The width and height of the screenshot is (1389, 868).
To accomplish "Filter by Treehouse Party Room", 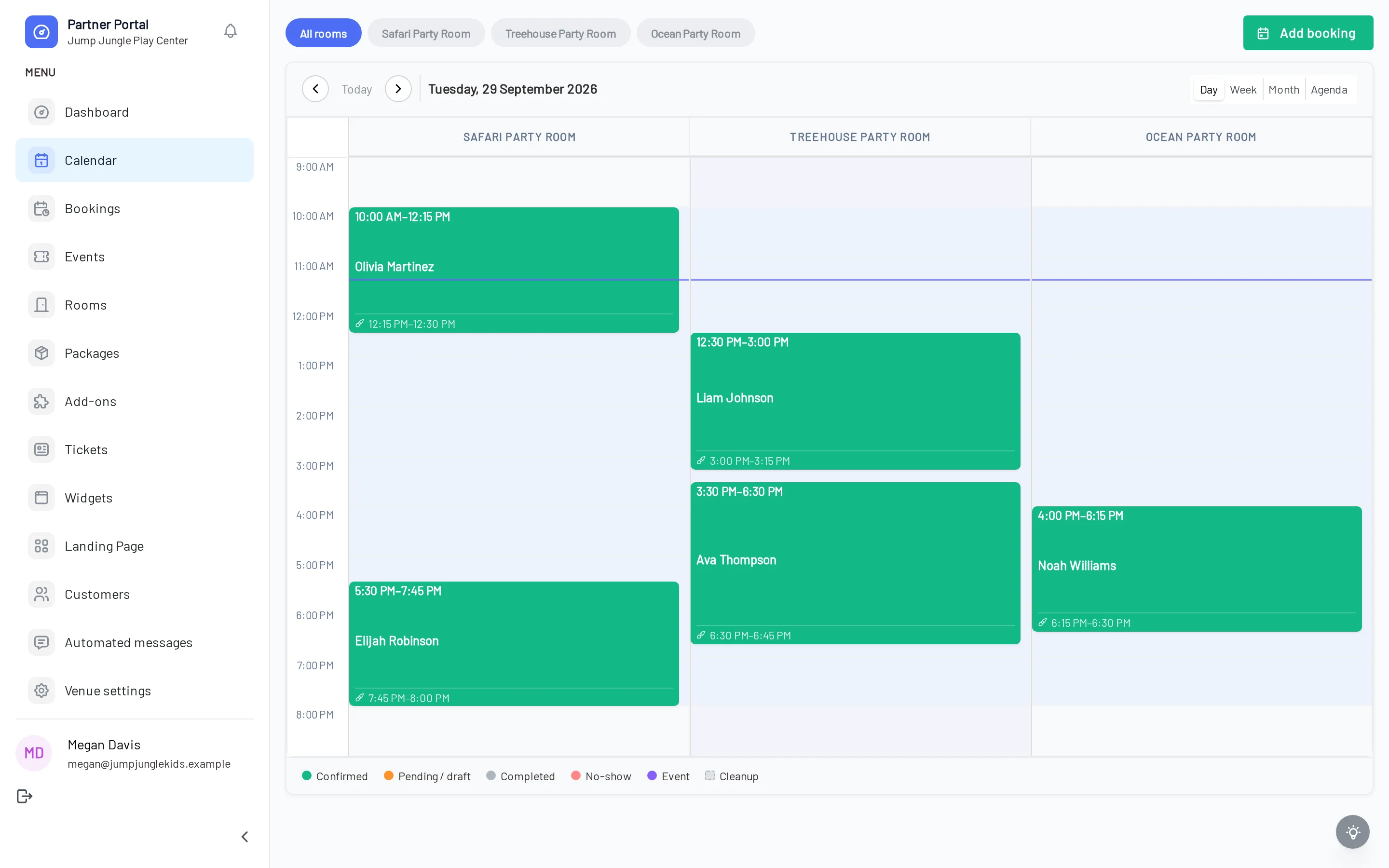I will [560, 33].
